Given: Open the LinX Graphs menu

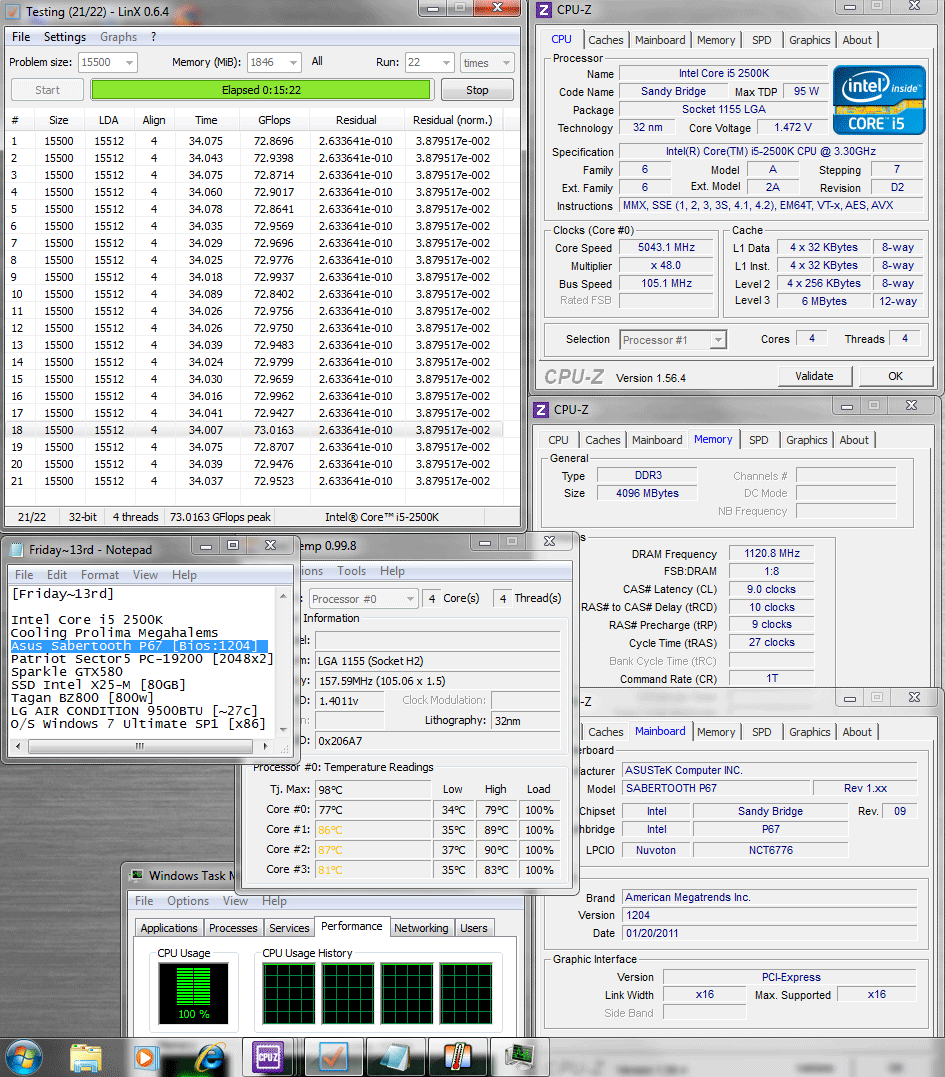Looking at the screenshot, I should coord(118,37).
